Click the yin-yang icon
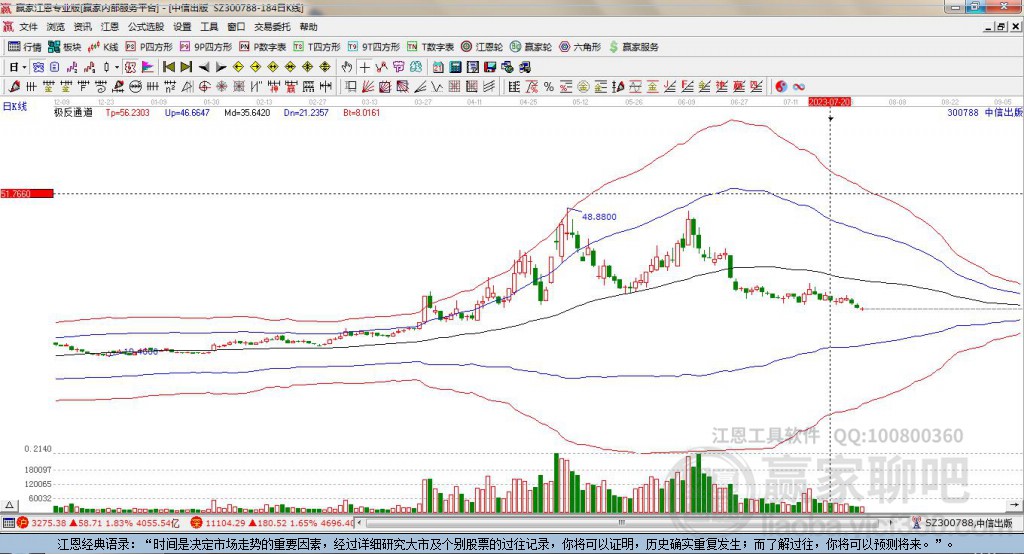Image resolution: width=1024 pixels, height=554 pixels. (781, 86)
